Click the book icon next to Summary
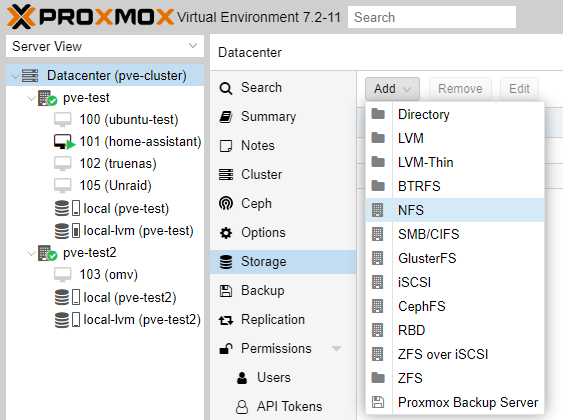Screen dimensions: 563x420 tap(226, 117)
